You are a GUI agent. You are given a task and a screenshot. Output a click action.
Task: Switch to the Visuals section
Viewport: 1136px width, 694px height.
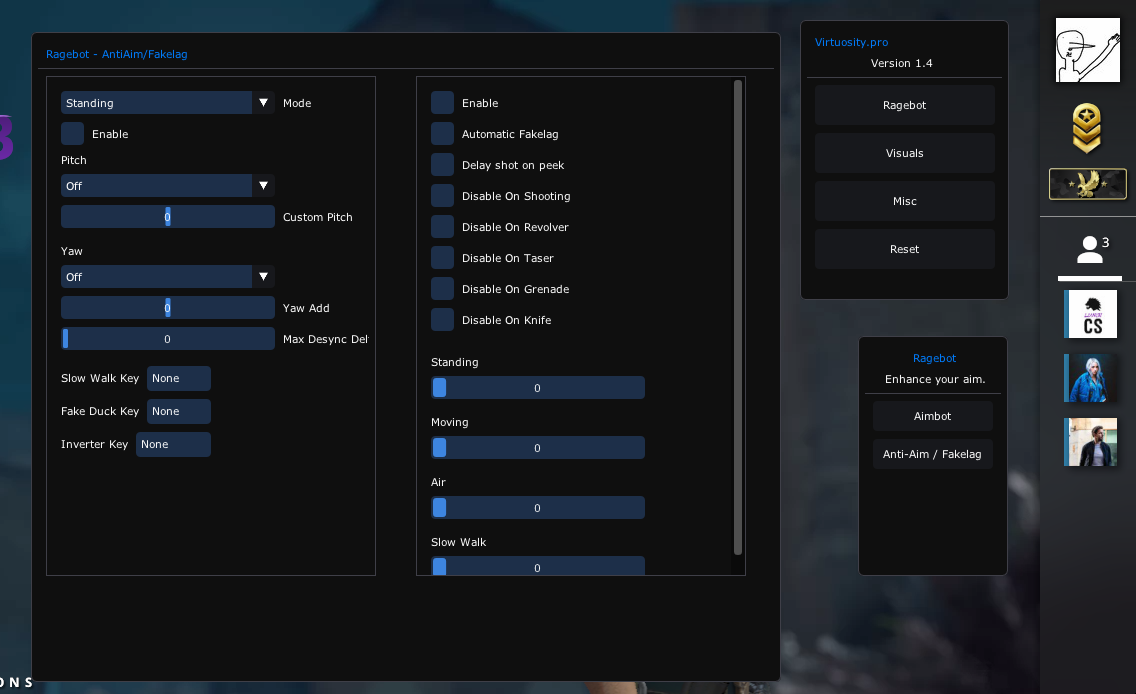[x=904, y=153]
